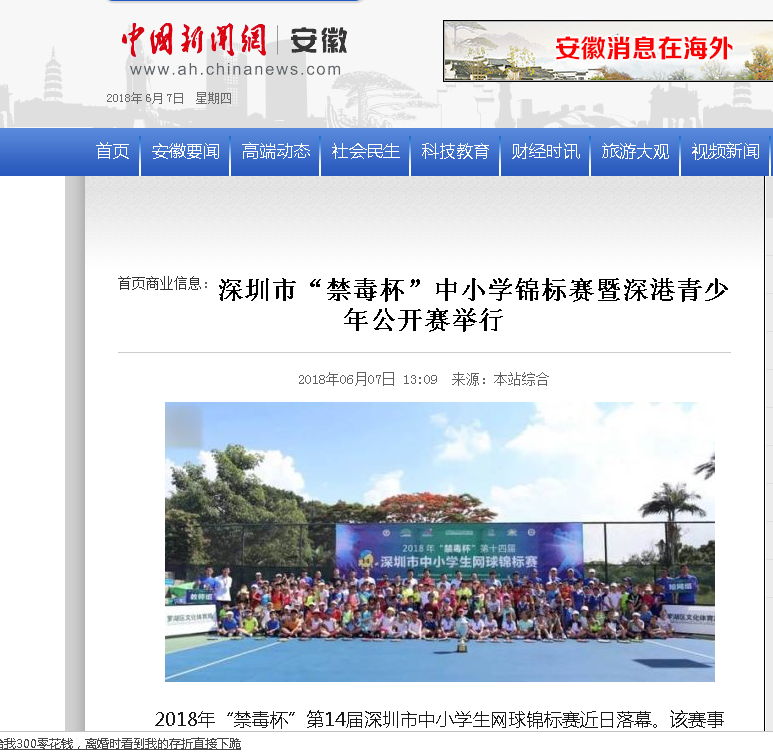Viewport: 773px width, 753px height.
Task: Navigate to 旅游大观 section
Action: (x=635, y=152)
